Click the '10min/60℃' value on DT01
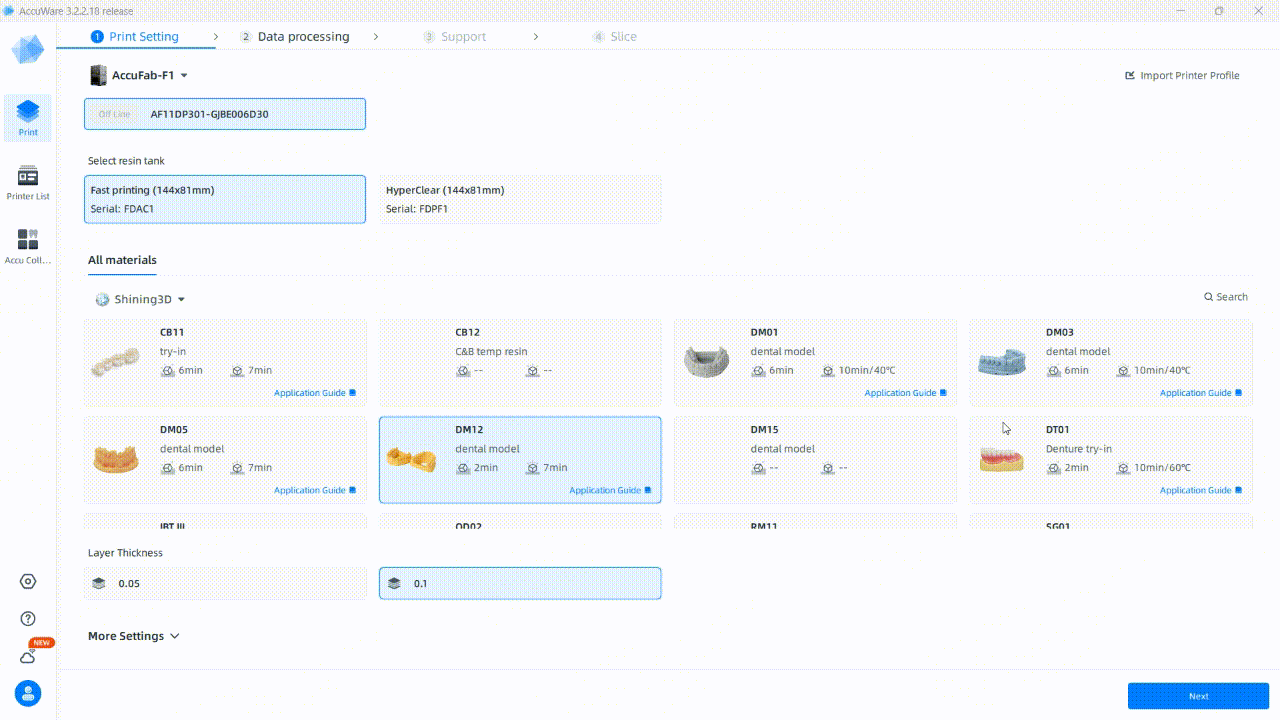 1162,468
